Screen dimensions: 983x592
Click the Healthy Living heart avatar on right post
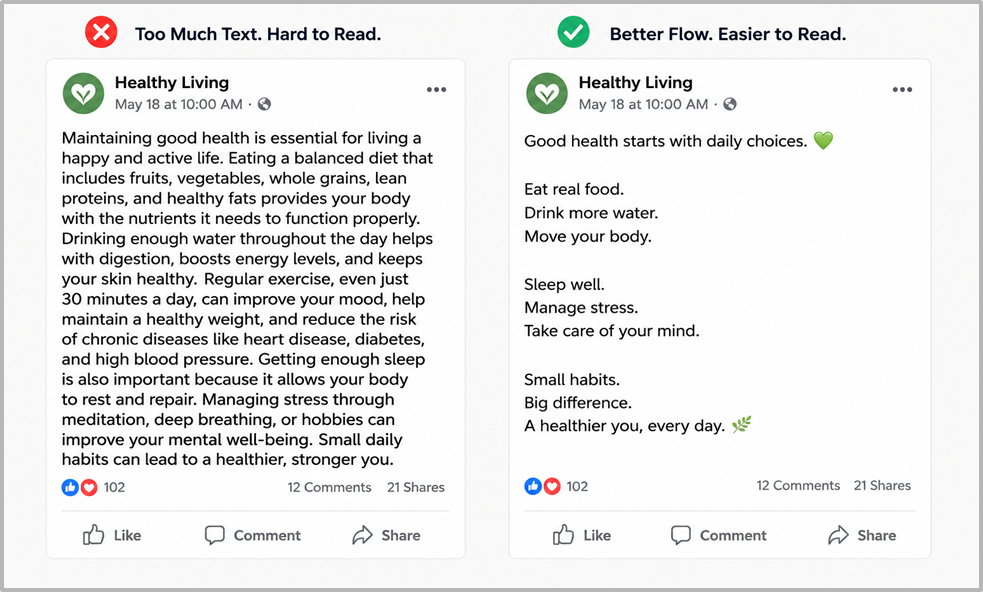tap(547, 93)
